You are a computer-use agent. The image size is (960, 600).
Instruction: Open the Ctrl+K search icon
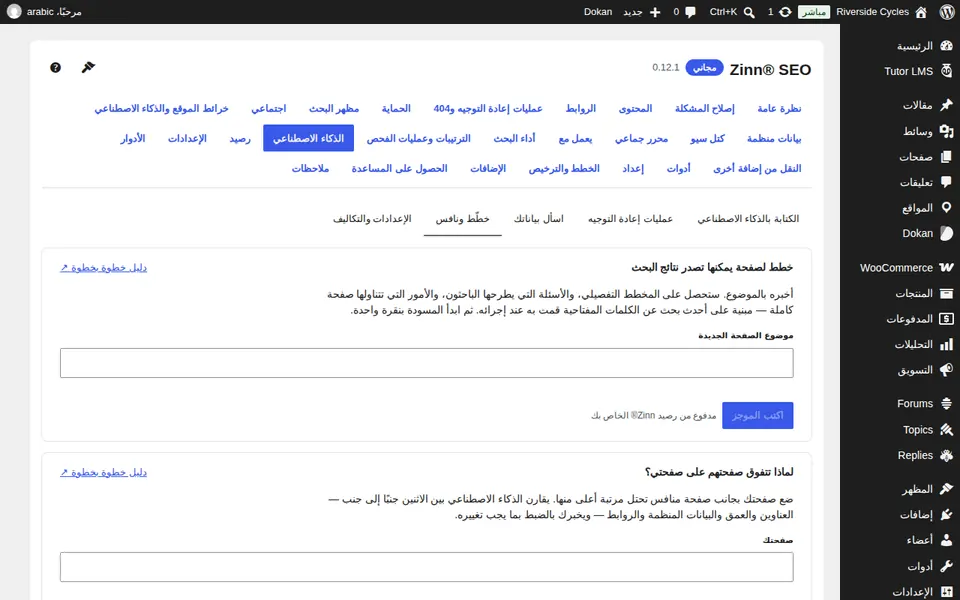[749, 12]
